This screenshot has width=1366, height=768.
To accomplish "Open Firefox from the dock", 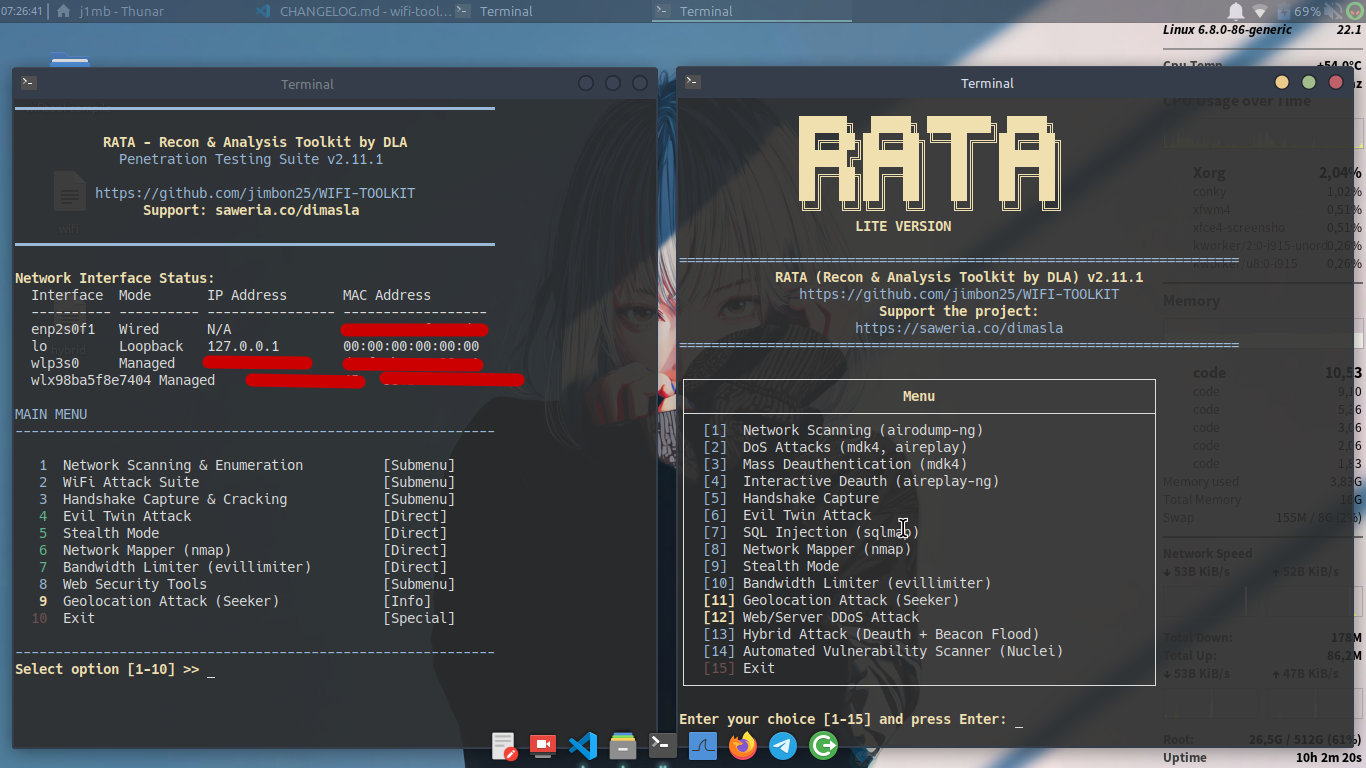I will pos(742,745).
